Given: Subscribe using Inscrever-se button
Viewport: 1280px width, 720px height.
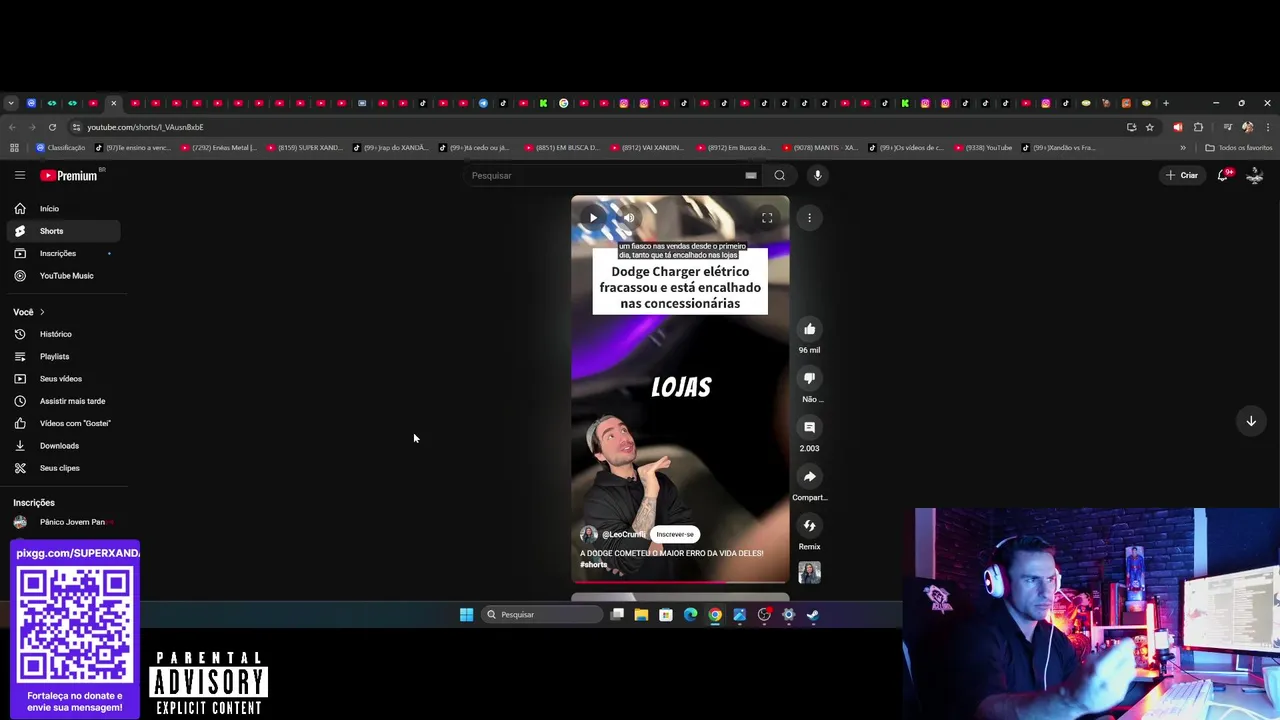Looking at the screenshot, I should tap(675, 534).
